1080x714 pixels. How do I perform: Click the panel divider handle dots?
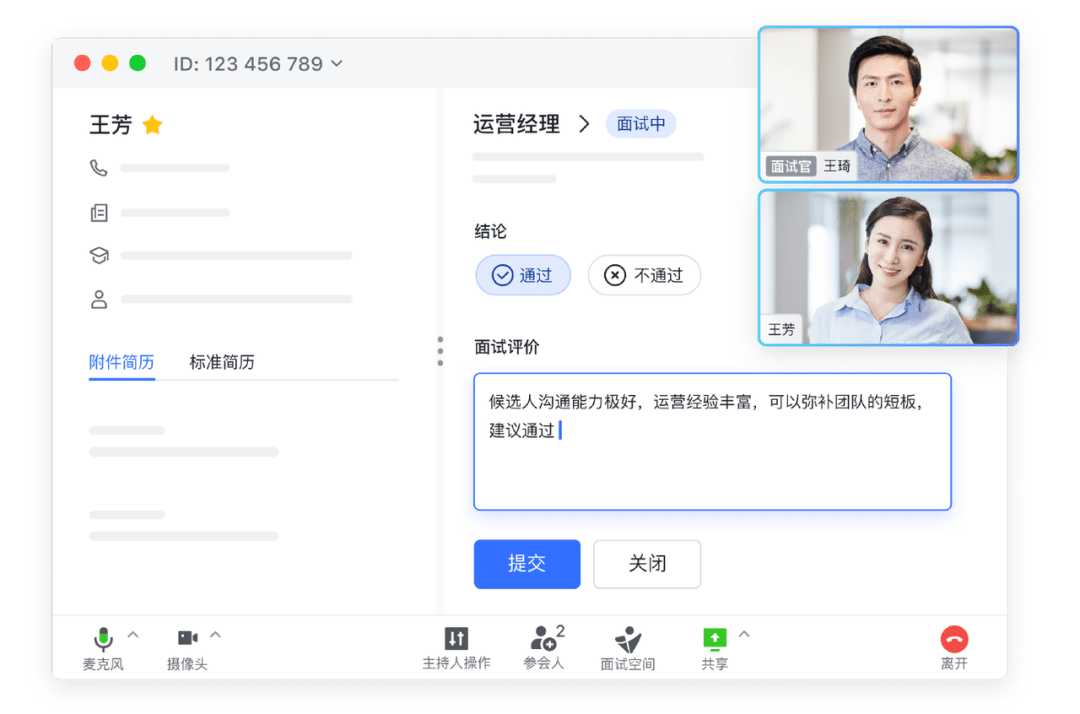440,351
